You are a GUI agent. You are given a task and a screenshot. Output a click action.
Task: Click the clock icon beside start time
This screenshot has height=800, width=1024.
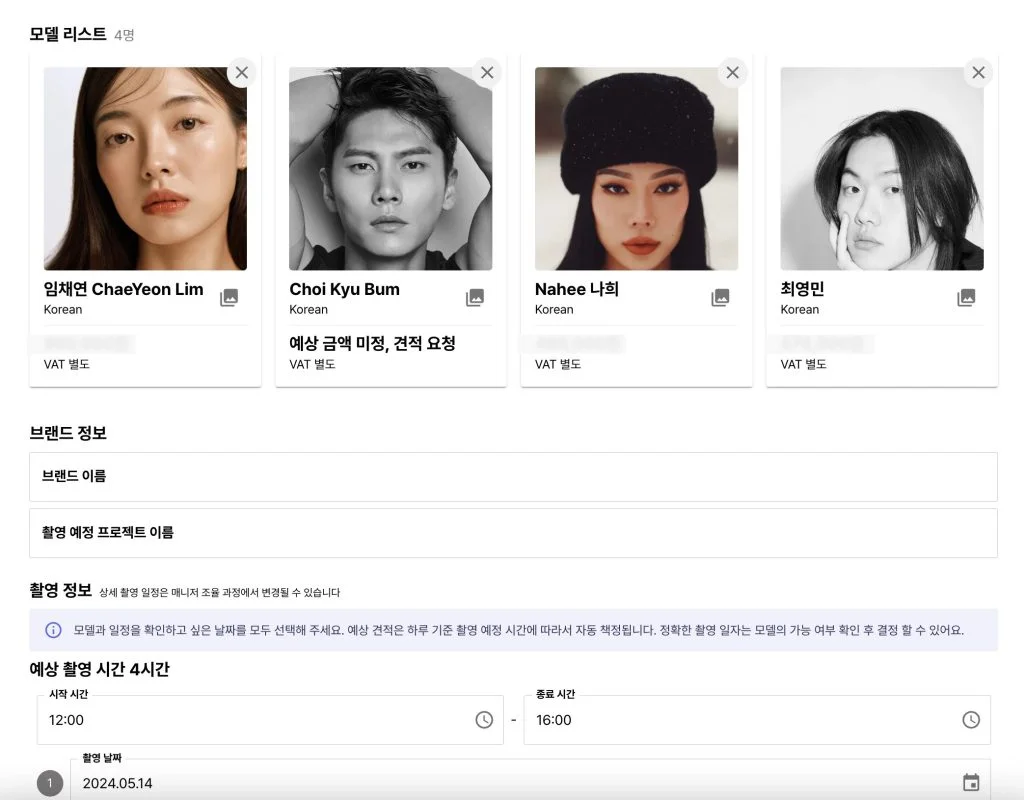point(484,719)
